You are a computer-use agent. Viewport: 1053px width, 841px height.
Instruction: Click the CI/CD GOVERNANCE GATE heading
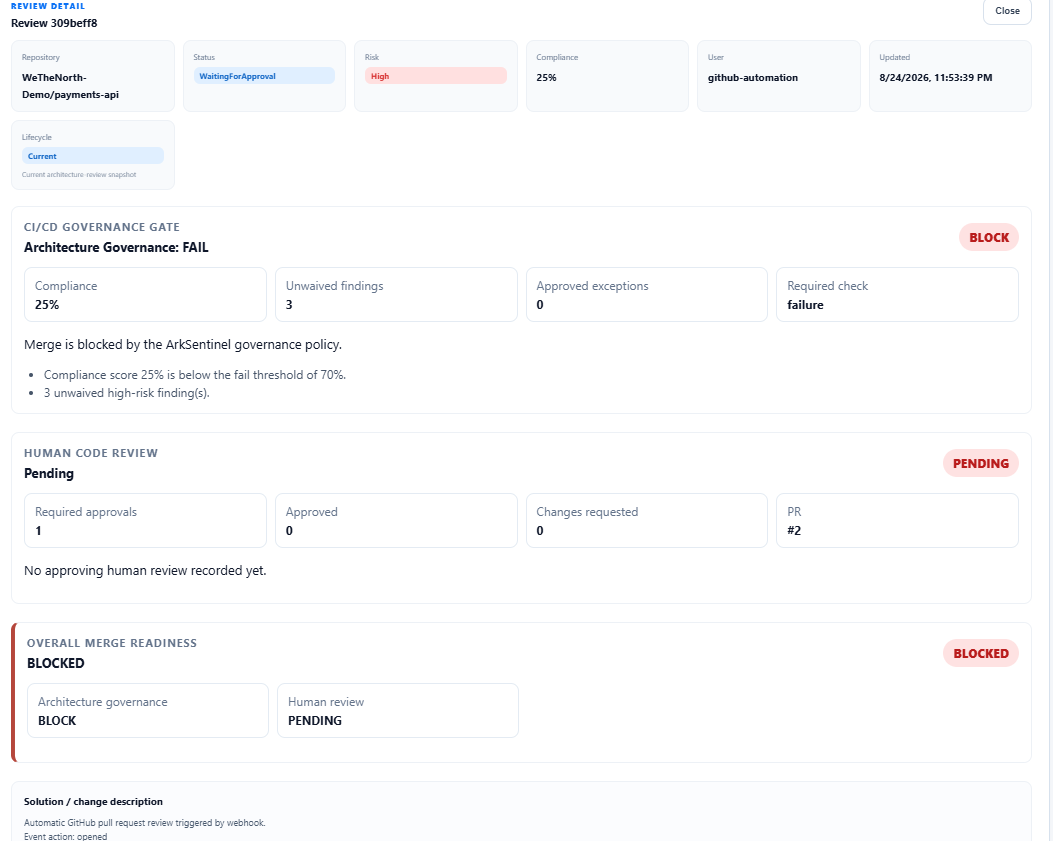tap(102, 227)
